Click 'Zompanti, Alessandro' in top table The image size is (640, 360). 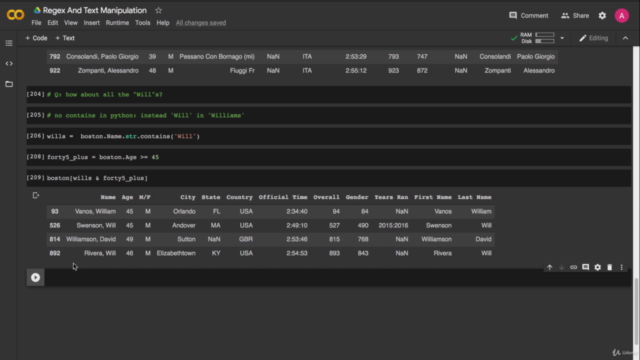coord(108,71)
